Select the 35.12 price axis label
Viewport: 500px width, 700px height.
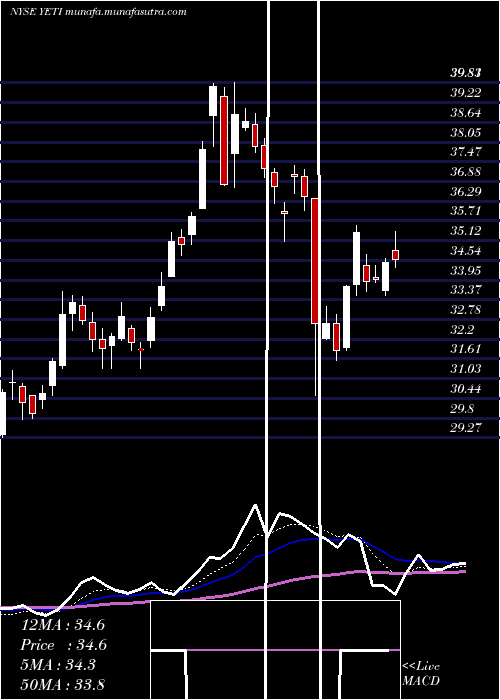click(465, 231)
